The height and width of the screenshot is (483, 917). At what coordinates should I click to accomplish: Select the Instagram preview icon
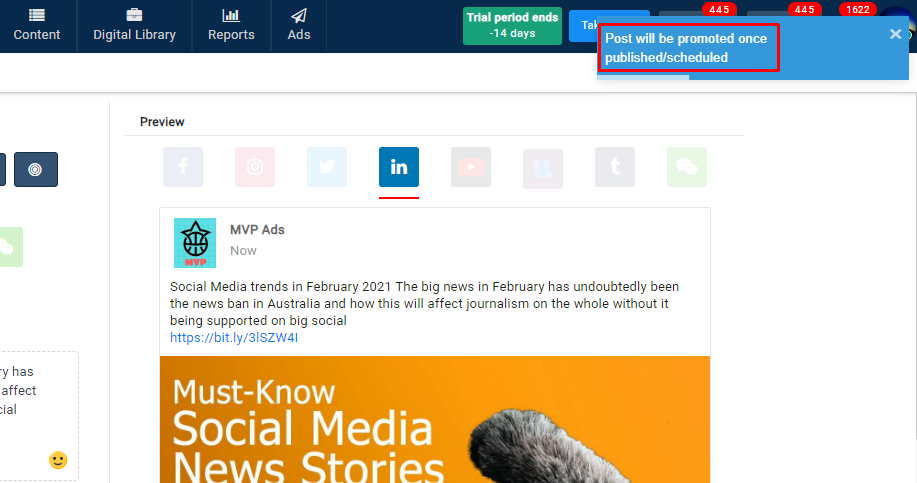point(255,167)
